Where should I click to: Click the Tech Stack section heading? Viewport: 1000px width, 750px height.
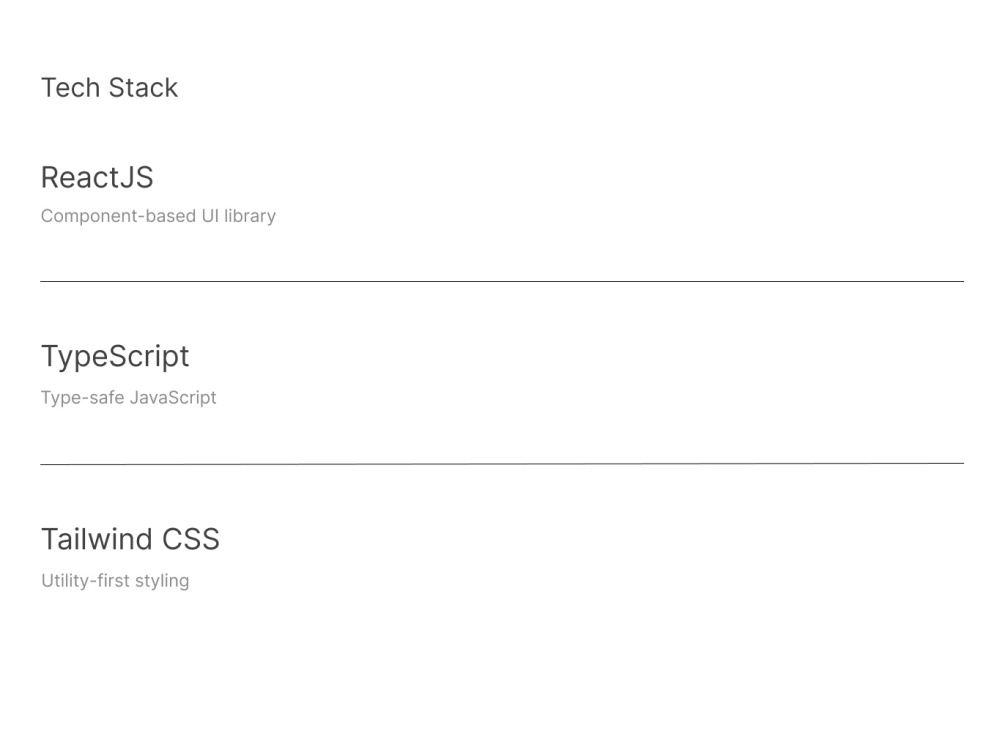coord(110,88)
